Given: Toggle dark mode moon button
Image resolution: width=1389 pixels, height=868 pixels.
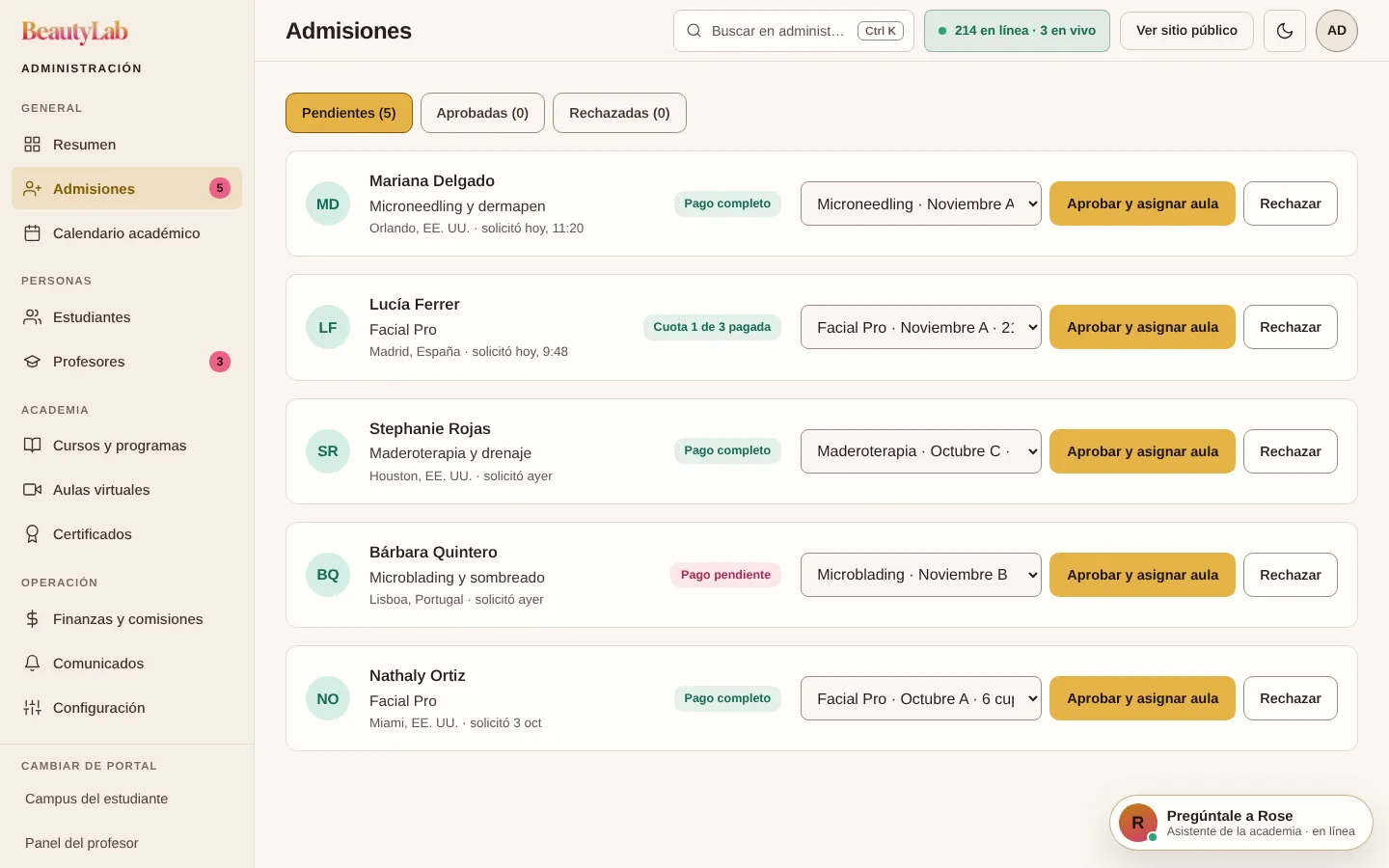Looking at the screenshot, I should point(1285,31).
